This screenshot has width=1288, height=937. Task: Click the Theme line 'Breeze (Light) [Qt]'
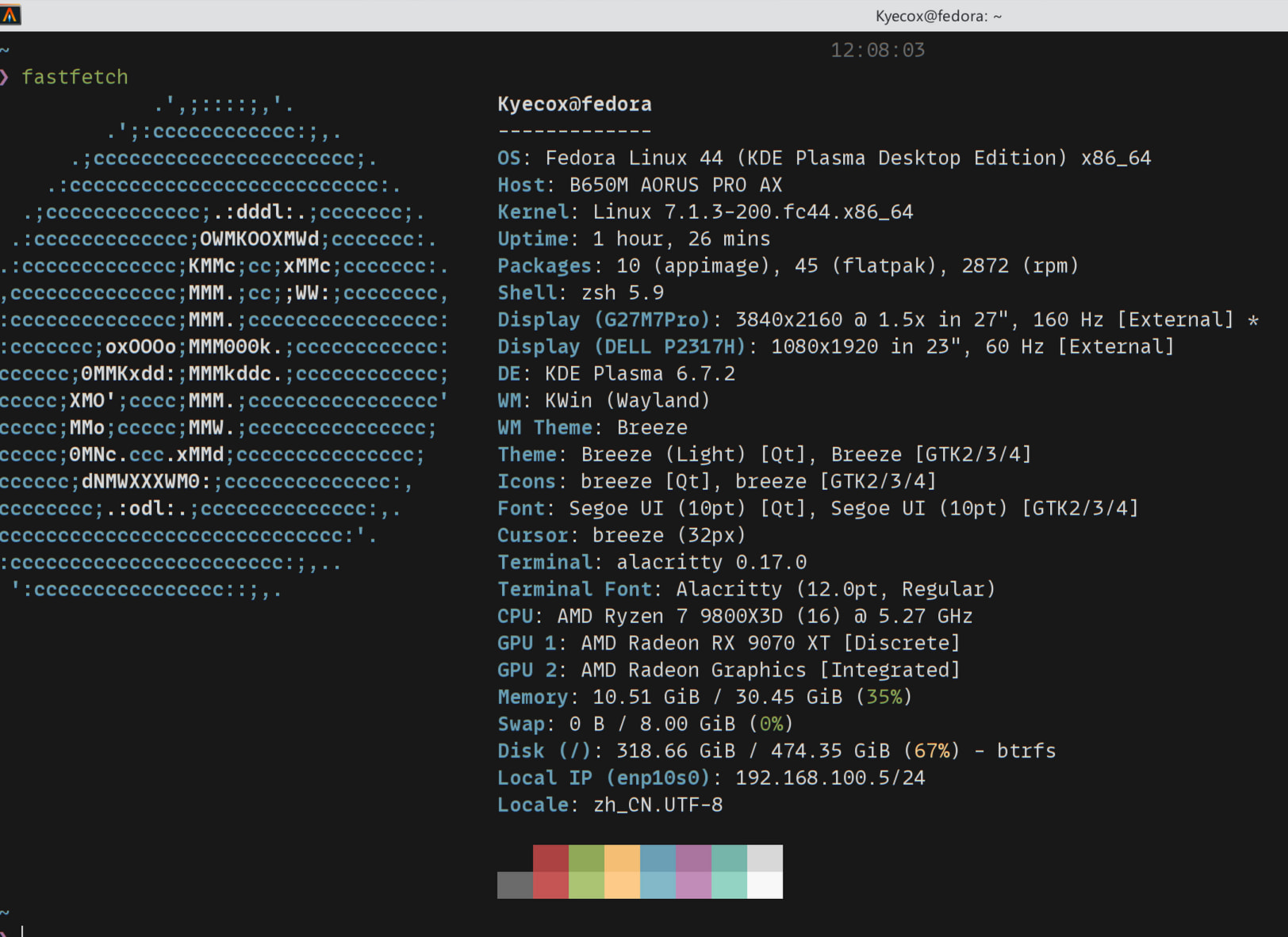click(x=765, y=454)
